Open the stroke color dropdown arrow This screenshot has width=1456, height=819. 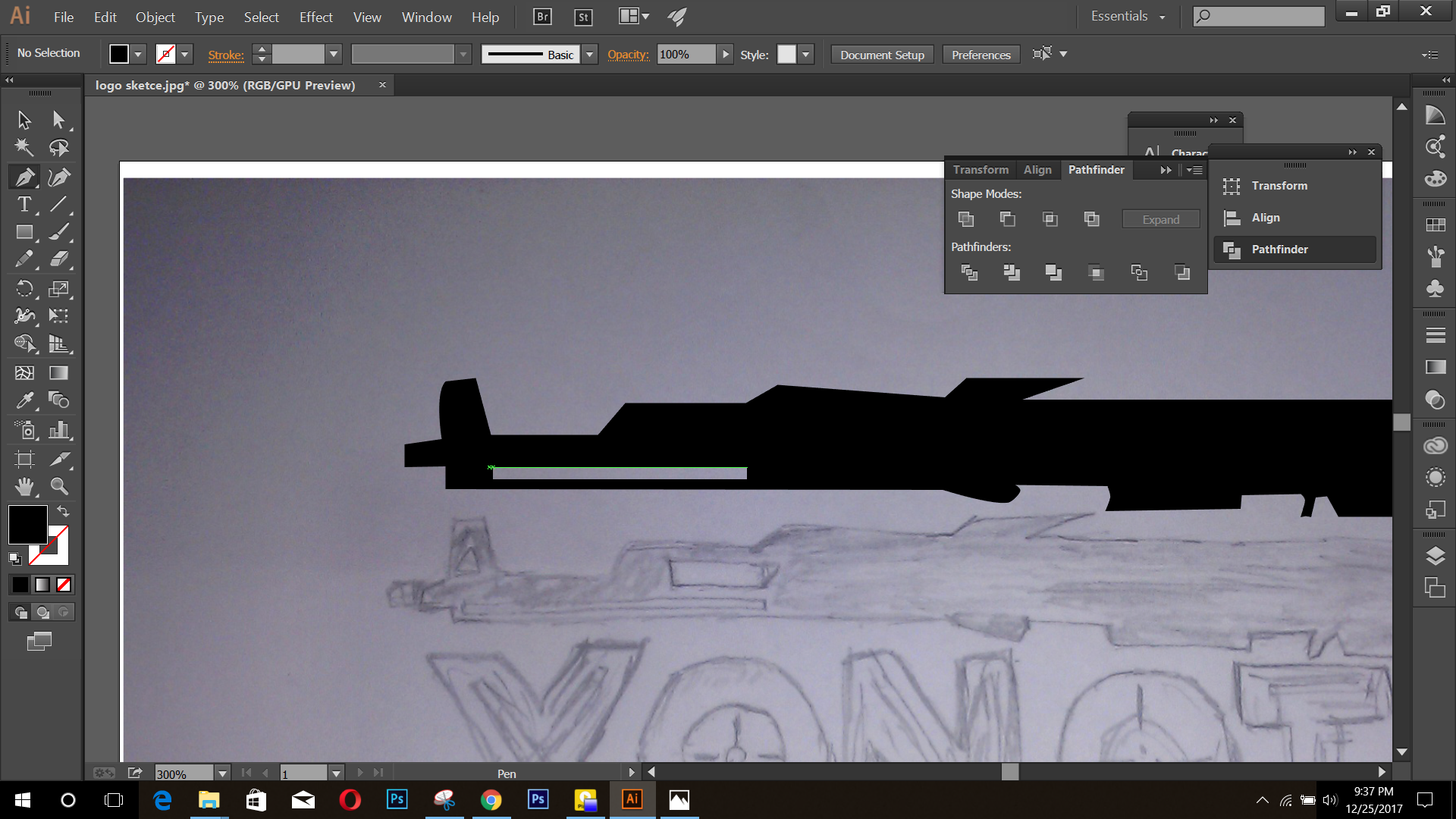184,55
